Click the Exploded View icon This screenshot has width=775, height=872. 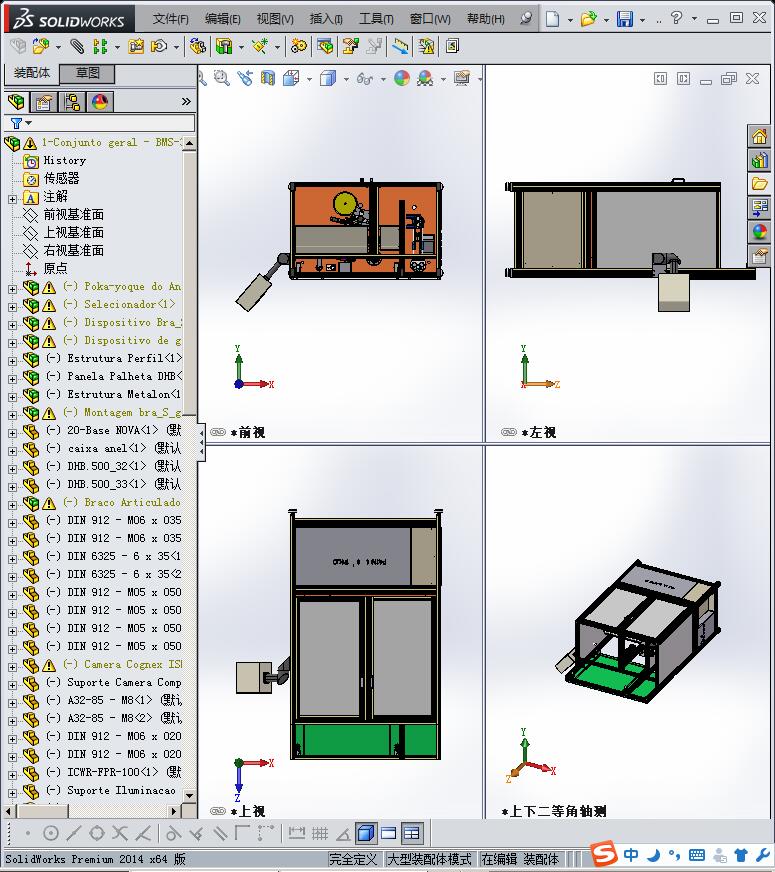coord(350,46)
